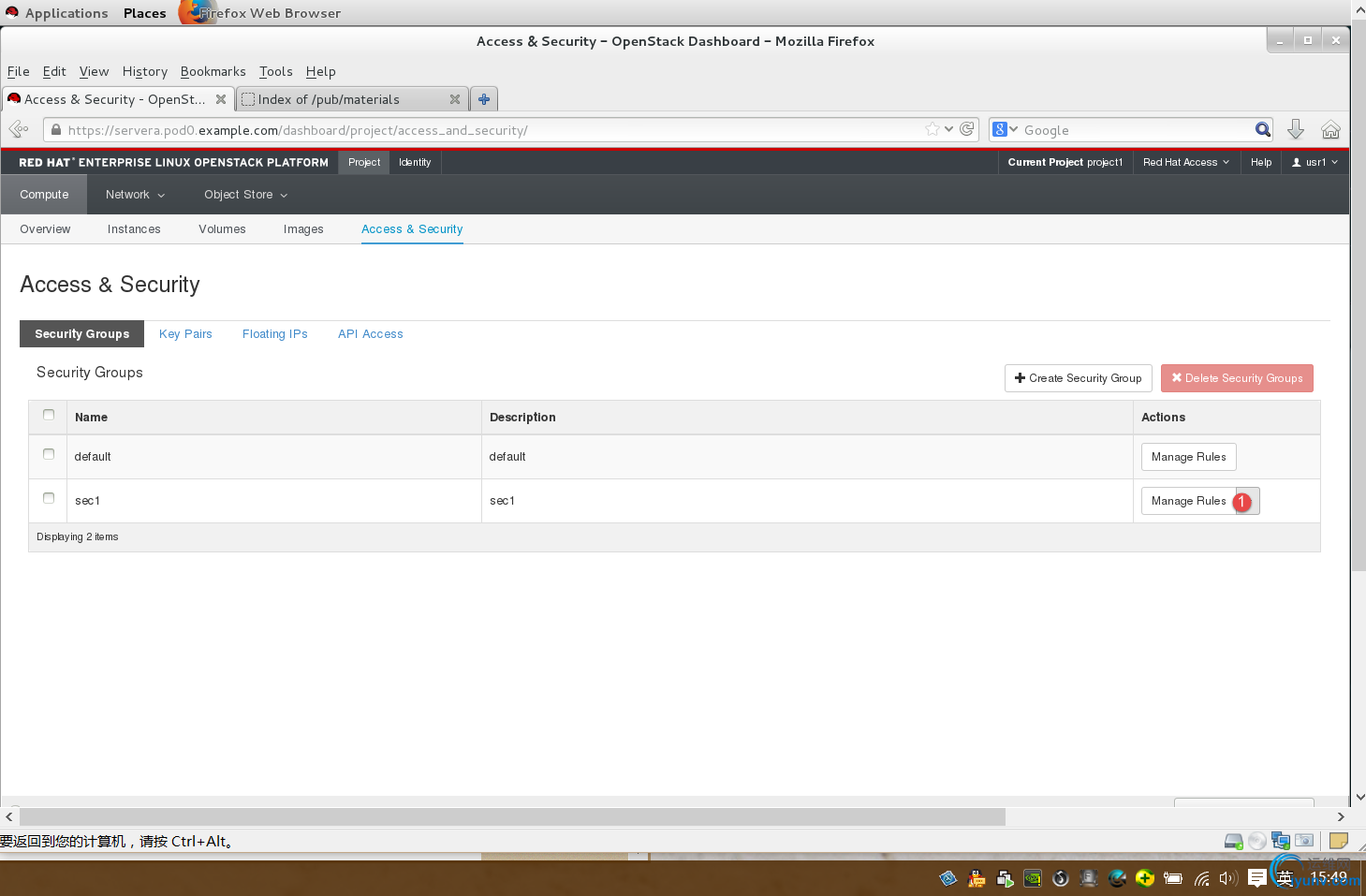Switch to the API Access tab
Image resolution: width=1366 pixels, height=896 pixels.
[371, 334]
